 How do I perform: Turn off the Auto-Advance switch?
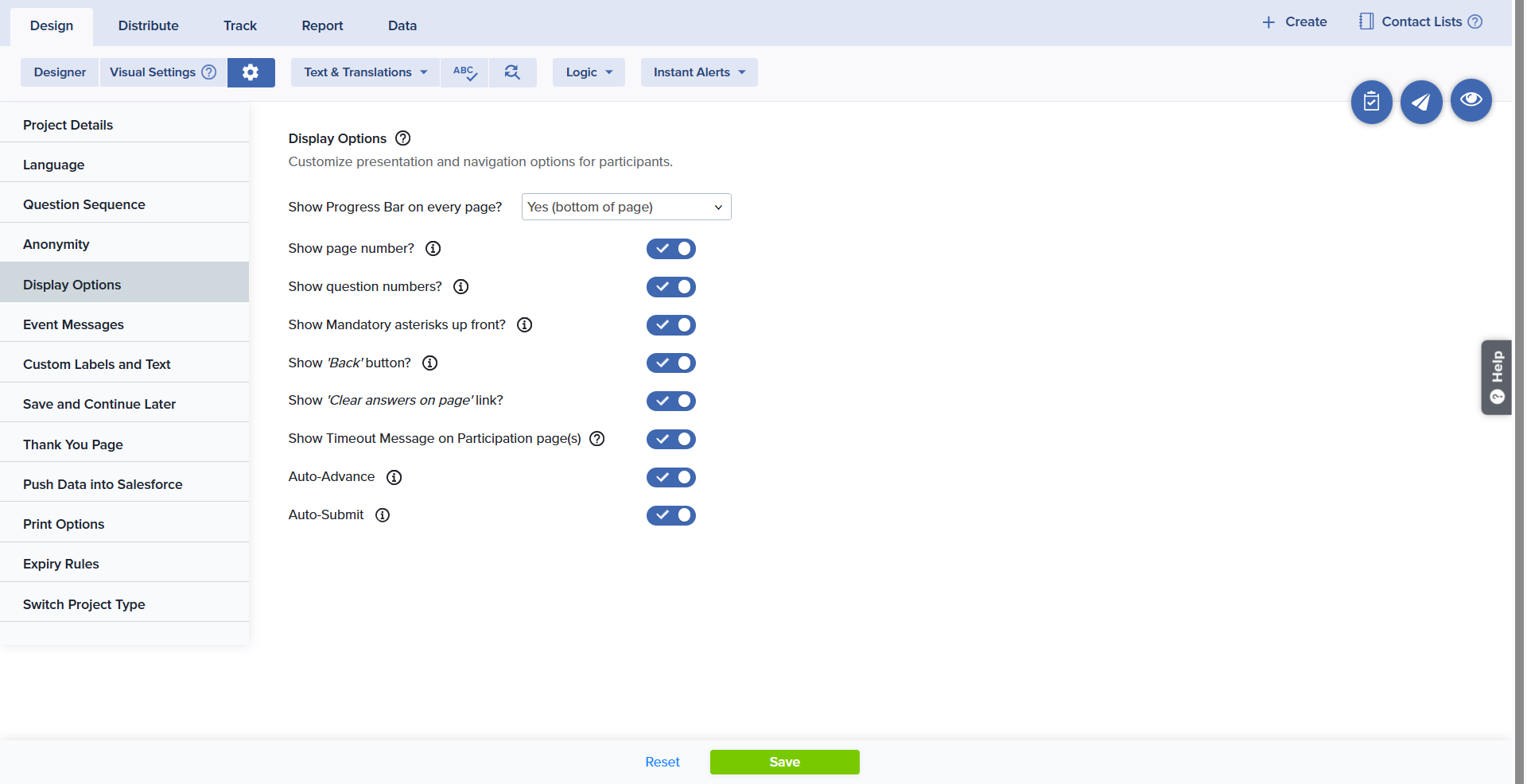[x=670, y=478]
